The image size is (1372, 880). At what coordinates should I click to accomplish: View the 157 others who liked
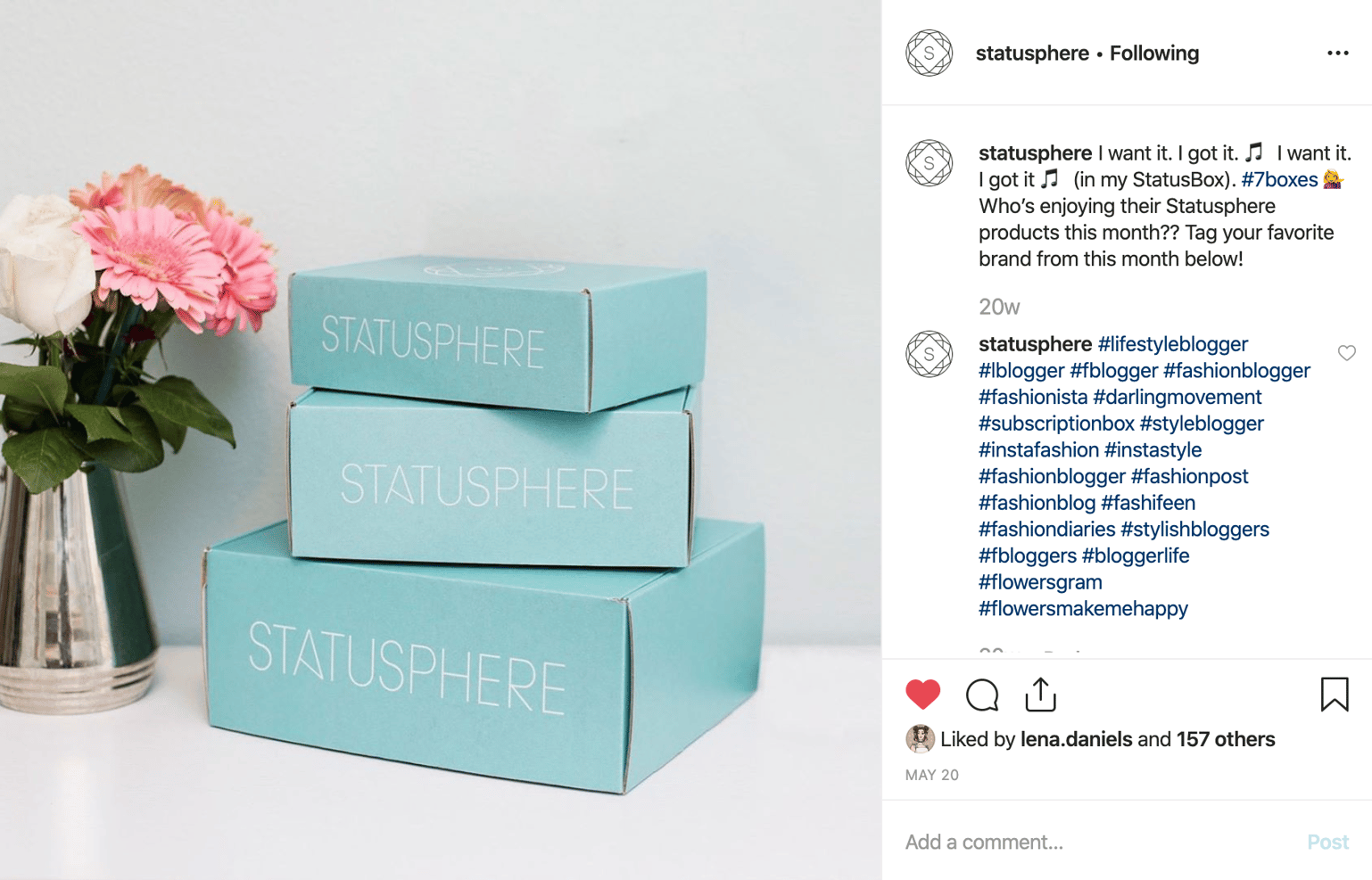pyautogui.click(x=1225, y=739)
